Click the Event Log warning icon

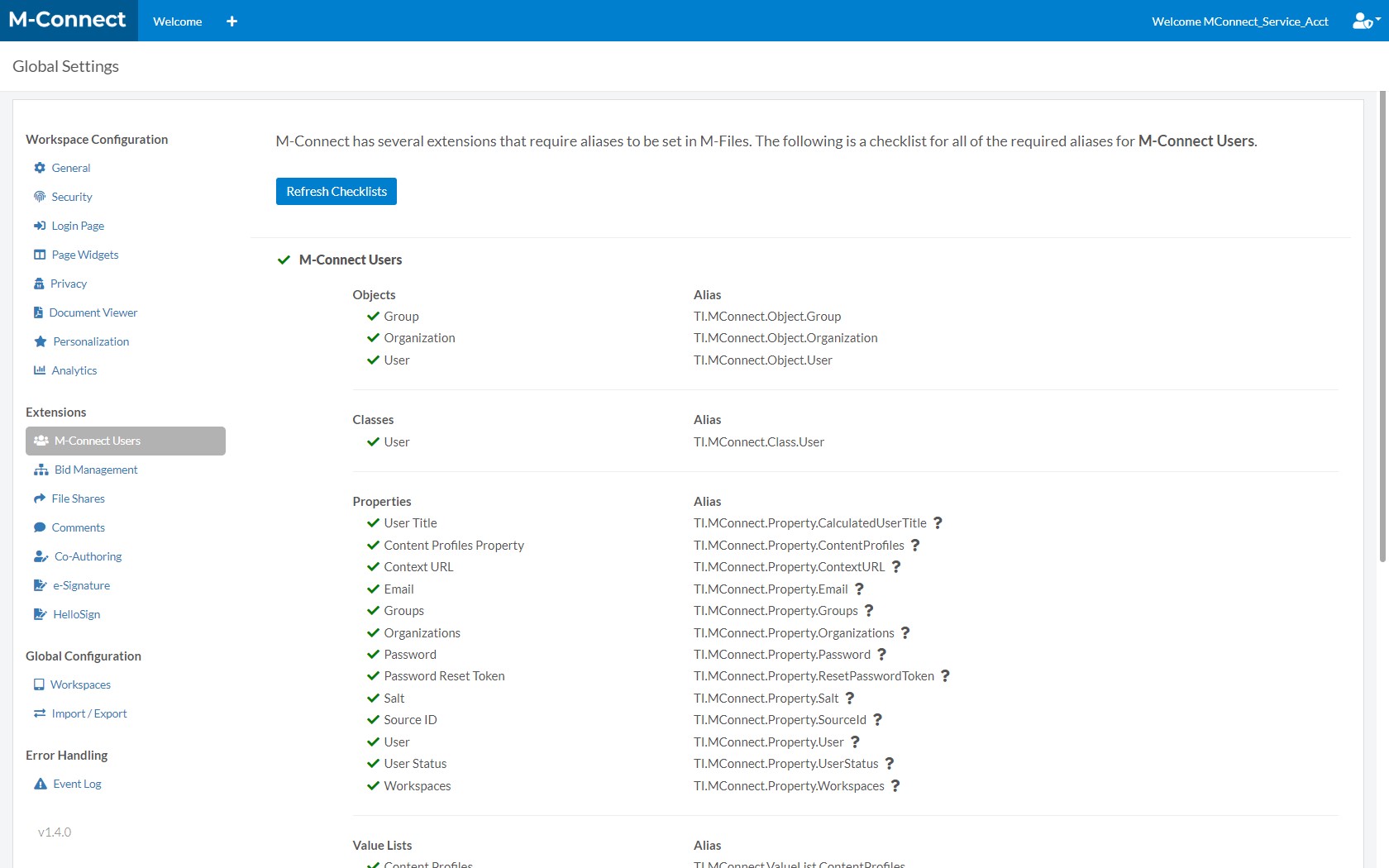41,784
